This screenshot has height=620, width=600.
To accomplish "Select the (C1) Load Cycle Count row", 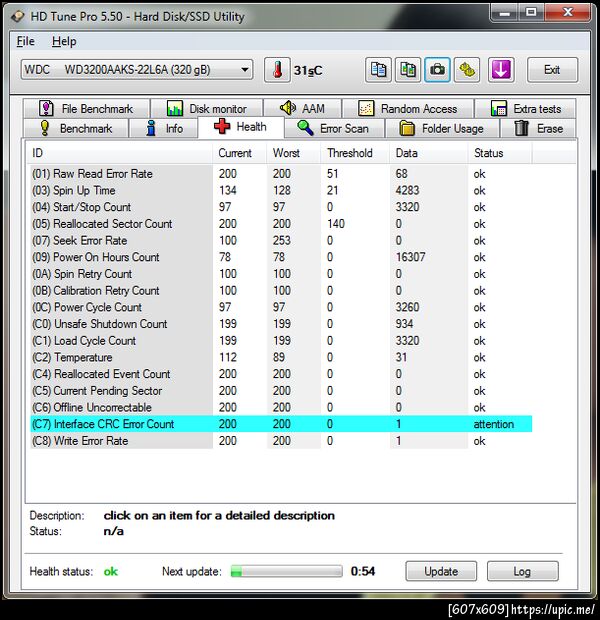I will 281,340.
